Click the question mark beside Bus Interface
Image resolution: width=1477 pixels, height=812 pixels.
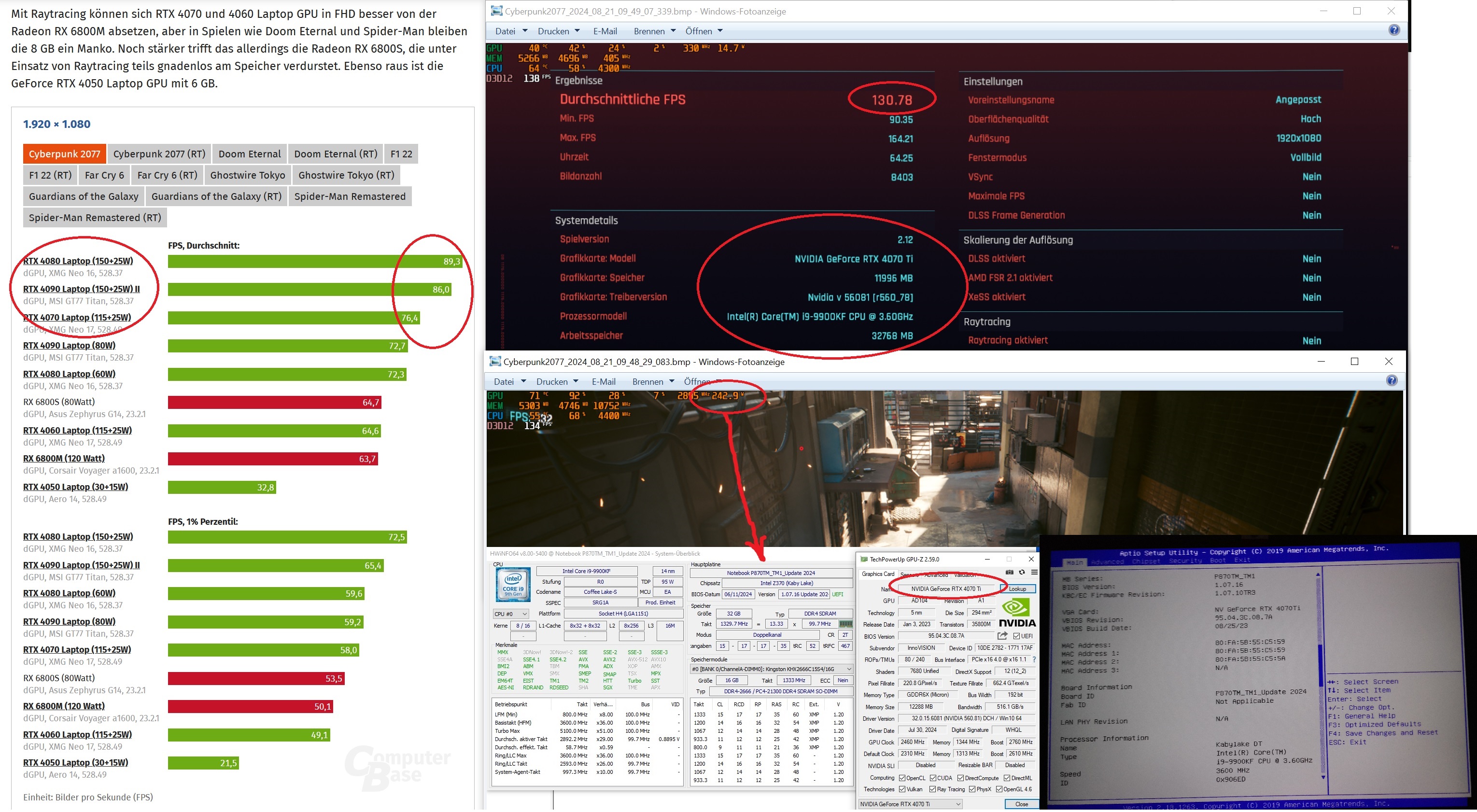(x=1035, y=660)
